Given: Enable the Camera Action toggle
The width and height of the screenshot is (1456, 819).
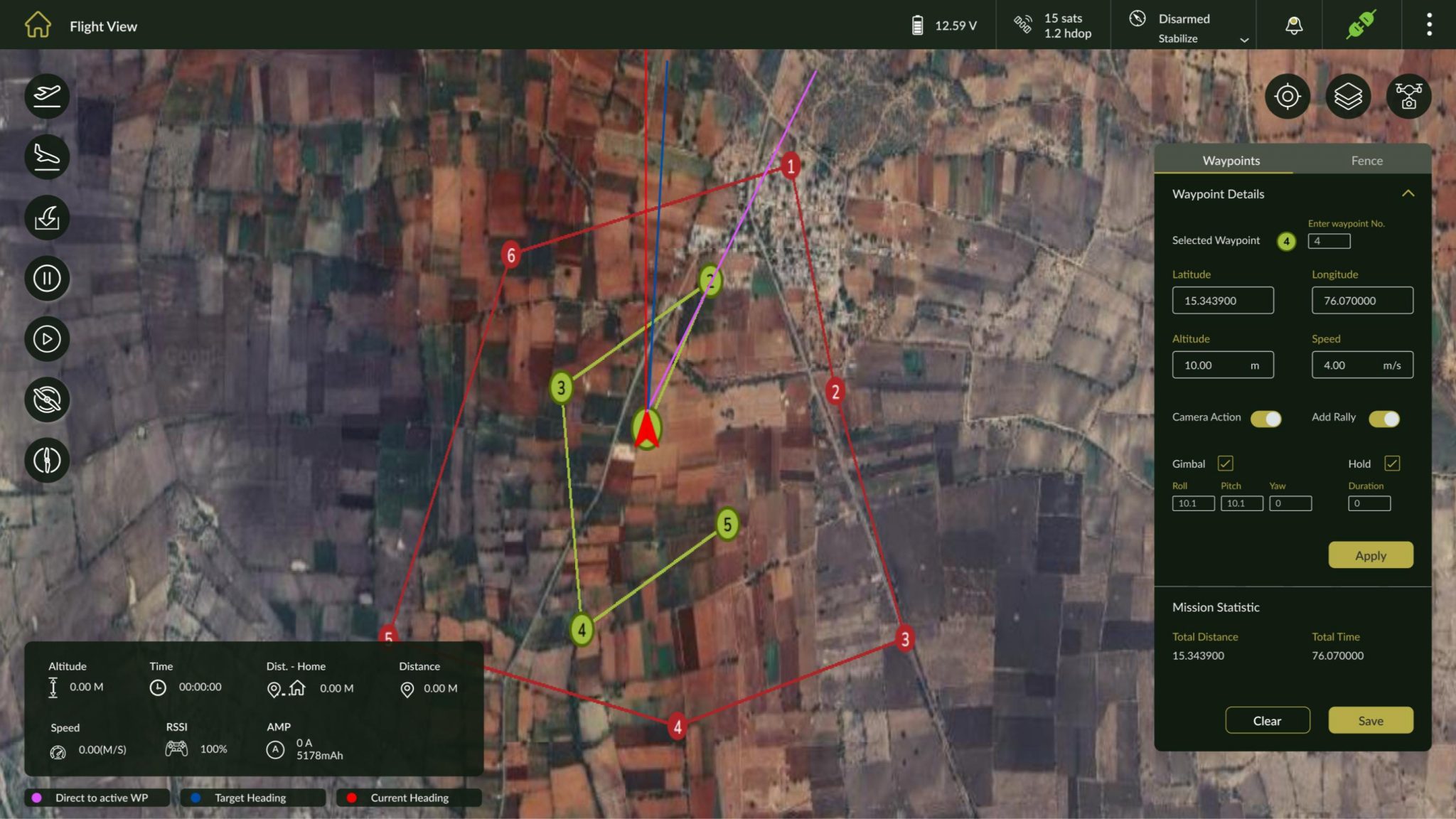Looking at the screenshot, I should coord(1268,419).
